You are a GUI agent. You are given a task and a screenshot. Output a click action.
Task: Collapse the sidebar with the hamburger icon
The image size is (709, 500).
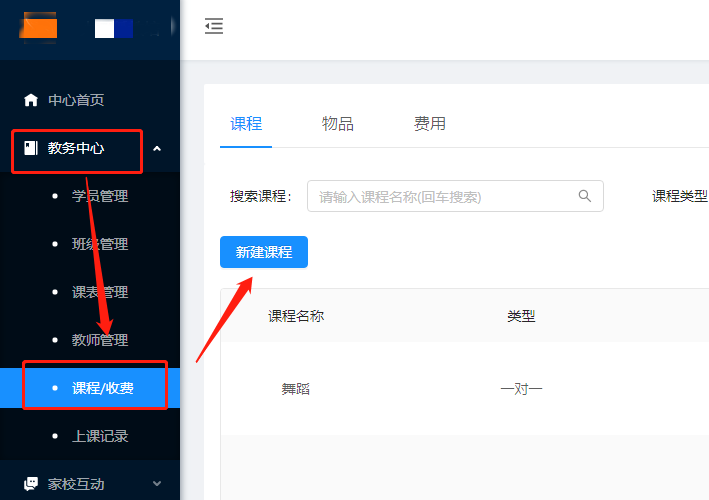click(214, 26)
